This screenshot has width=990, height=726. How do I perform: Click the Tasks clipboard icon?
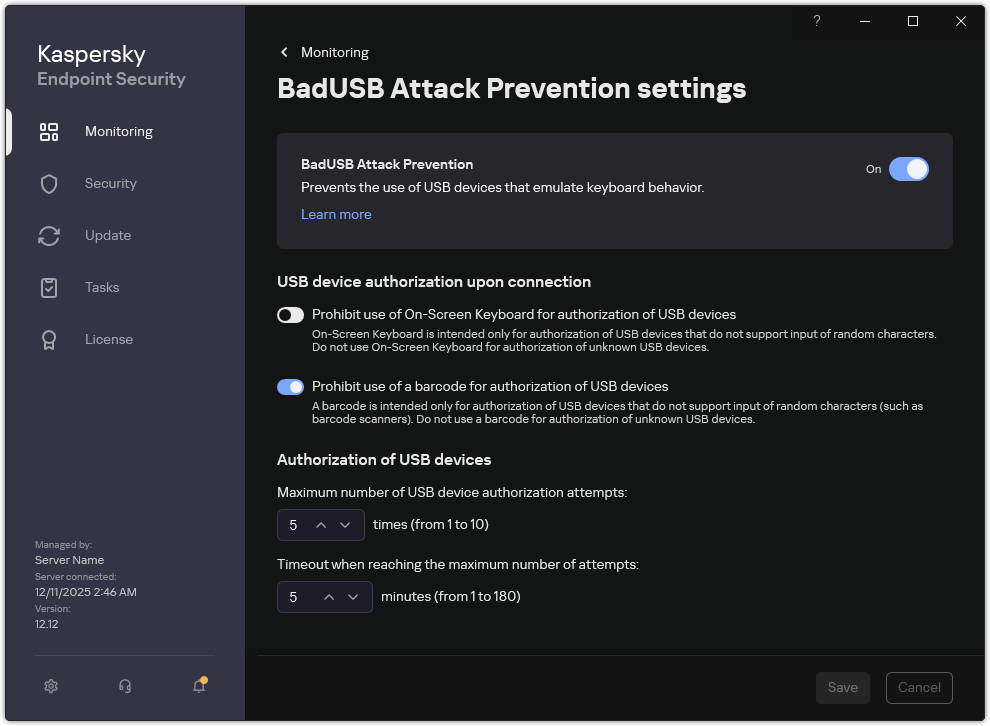click(49, 287)
